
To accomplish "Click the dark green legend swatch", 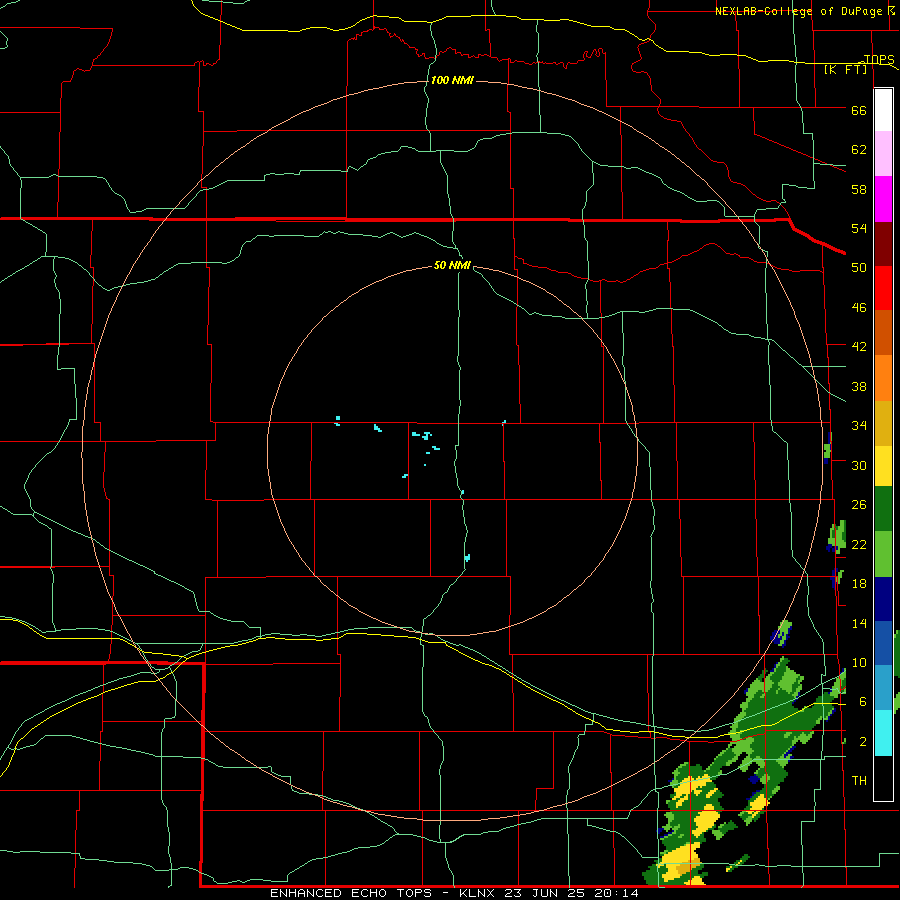I will pyautogui.click(x=883, y=509).
